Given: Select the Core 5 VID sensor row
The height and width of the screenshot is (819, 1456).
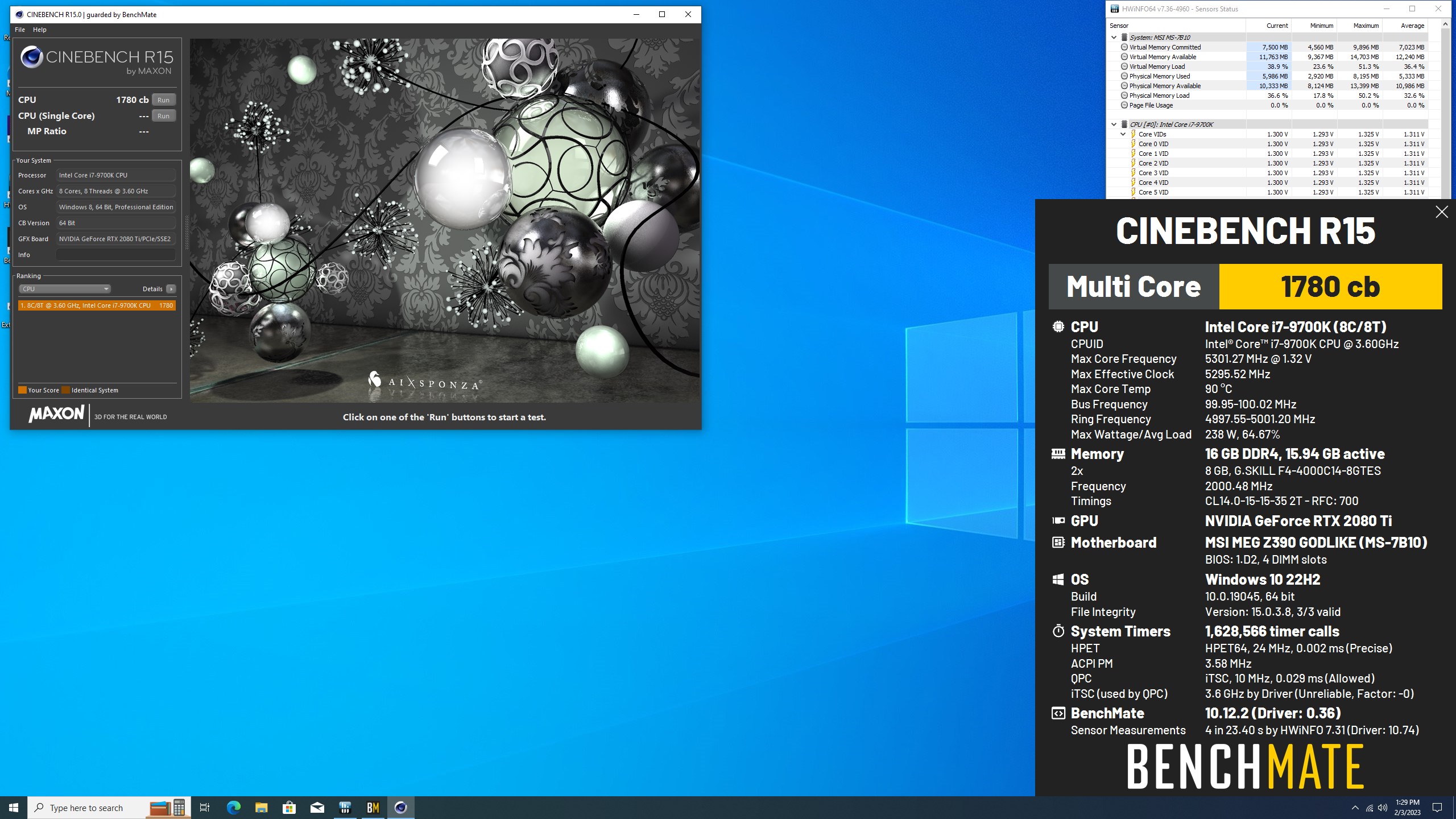Looking at the screenshot, I should click(1268, 192).
